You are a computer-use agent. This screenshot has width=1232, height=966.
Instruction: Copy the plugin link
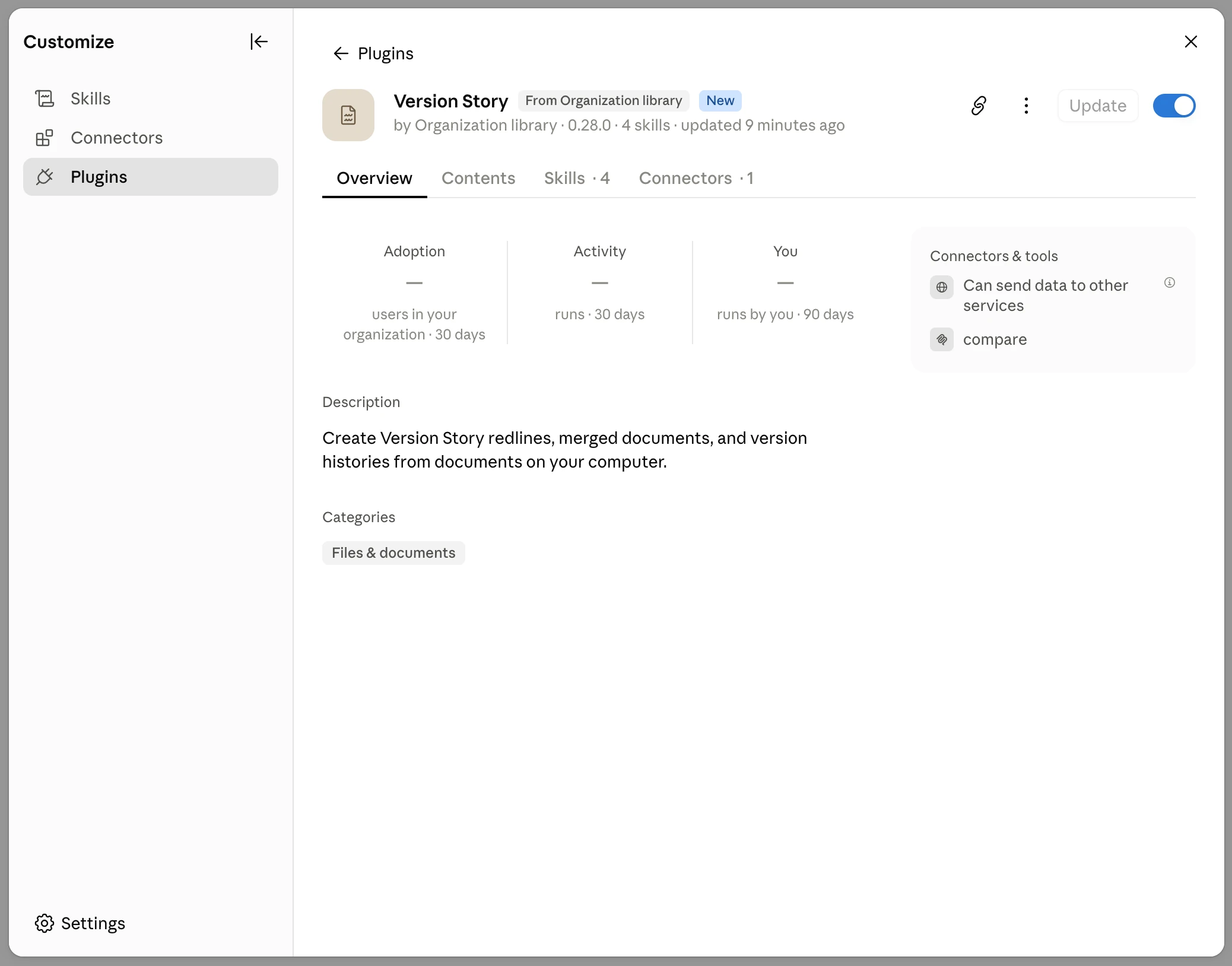[x=979, y=106]
